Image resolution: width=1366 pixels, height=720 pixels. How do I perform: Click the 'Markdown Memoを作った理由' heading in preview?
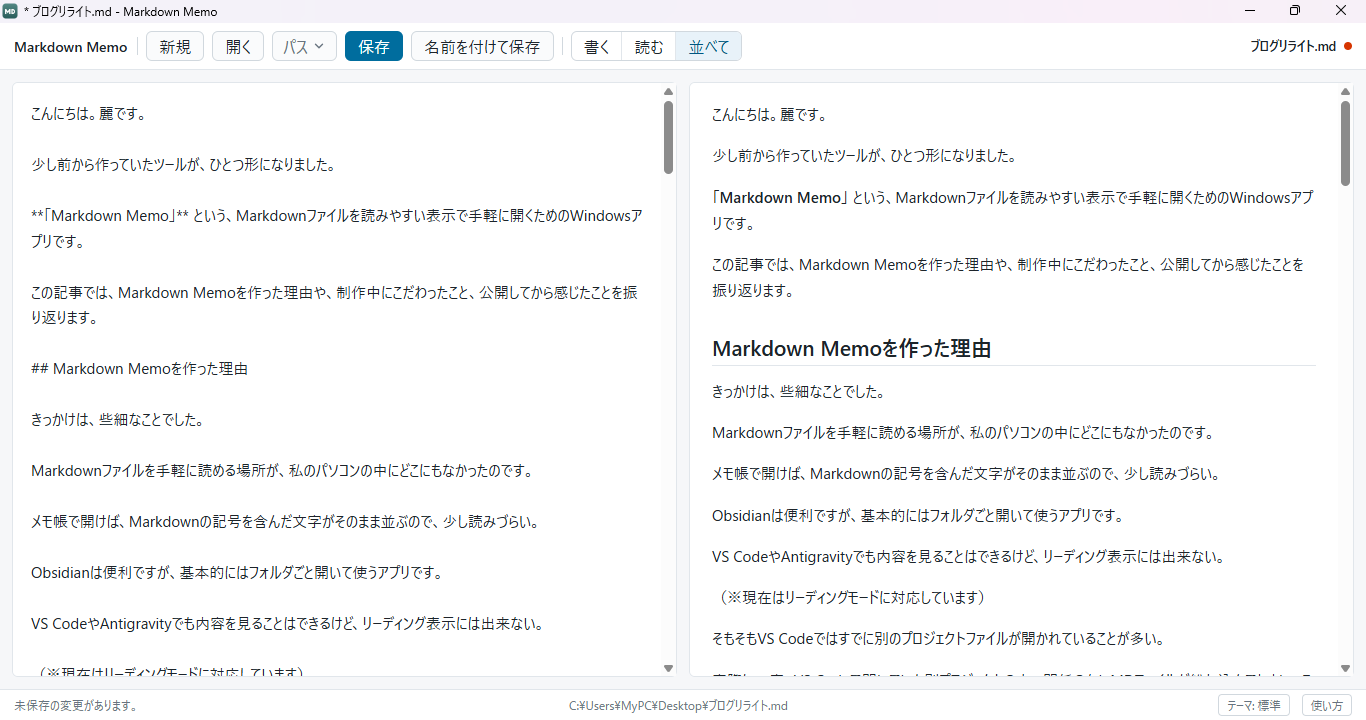click(x=851, y=349)
